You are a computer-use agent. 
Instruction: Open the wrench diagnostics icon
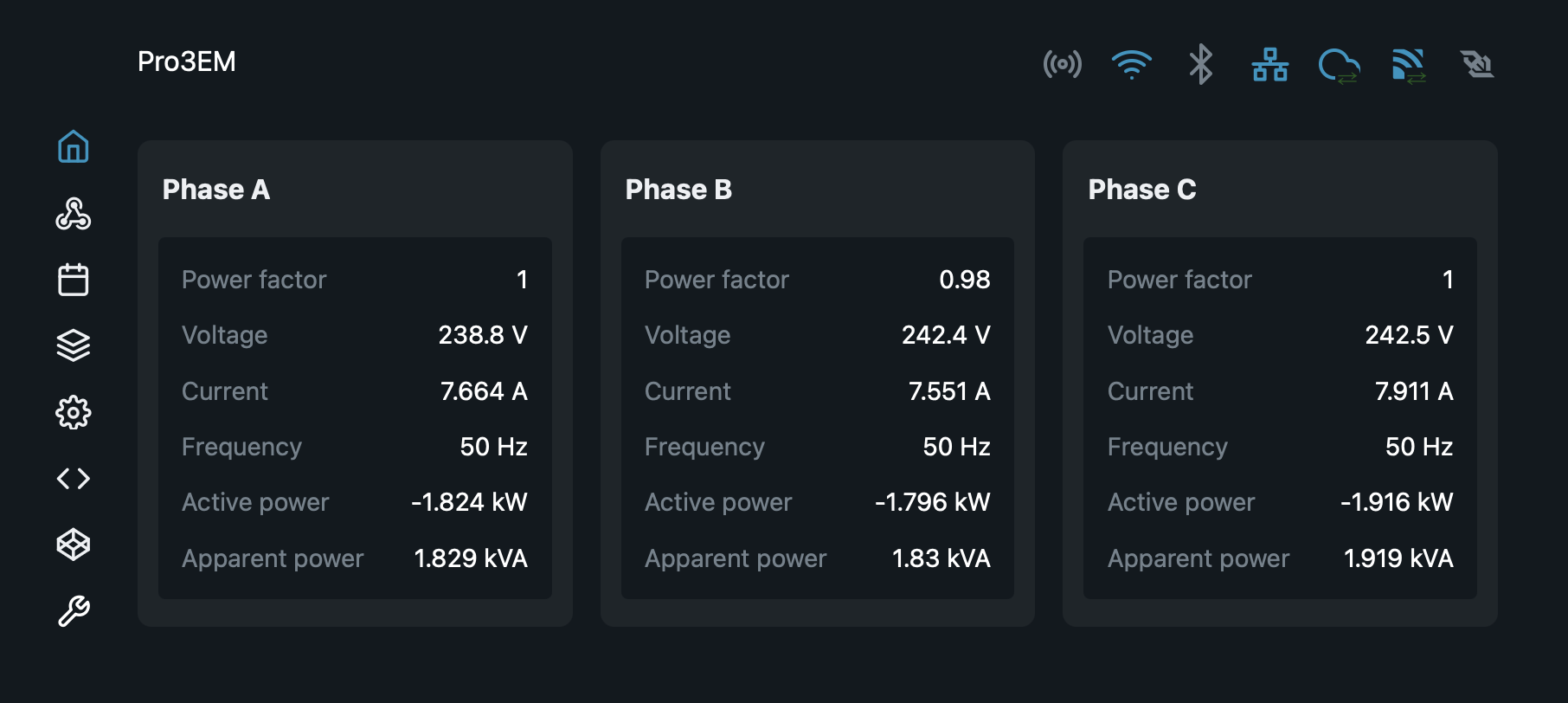(74, 611)
